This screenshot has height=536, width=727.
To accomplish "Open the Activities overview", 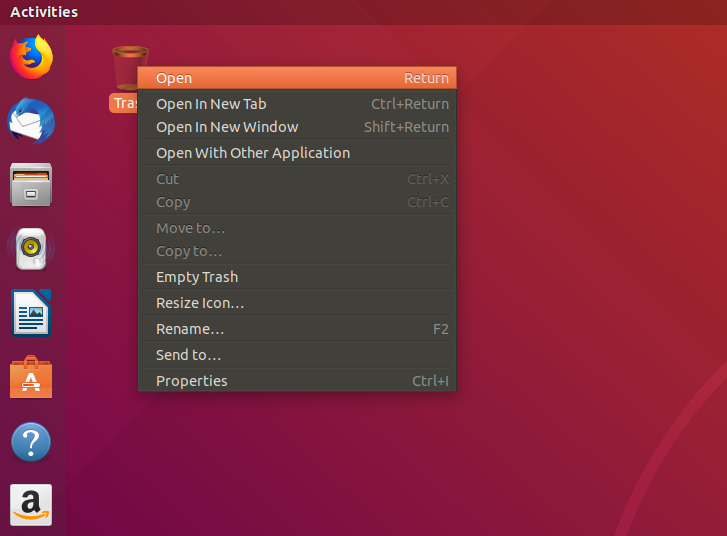I will 44,12.
